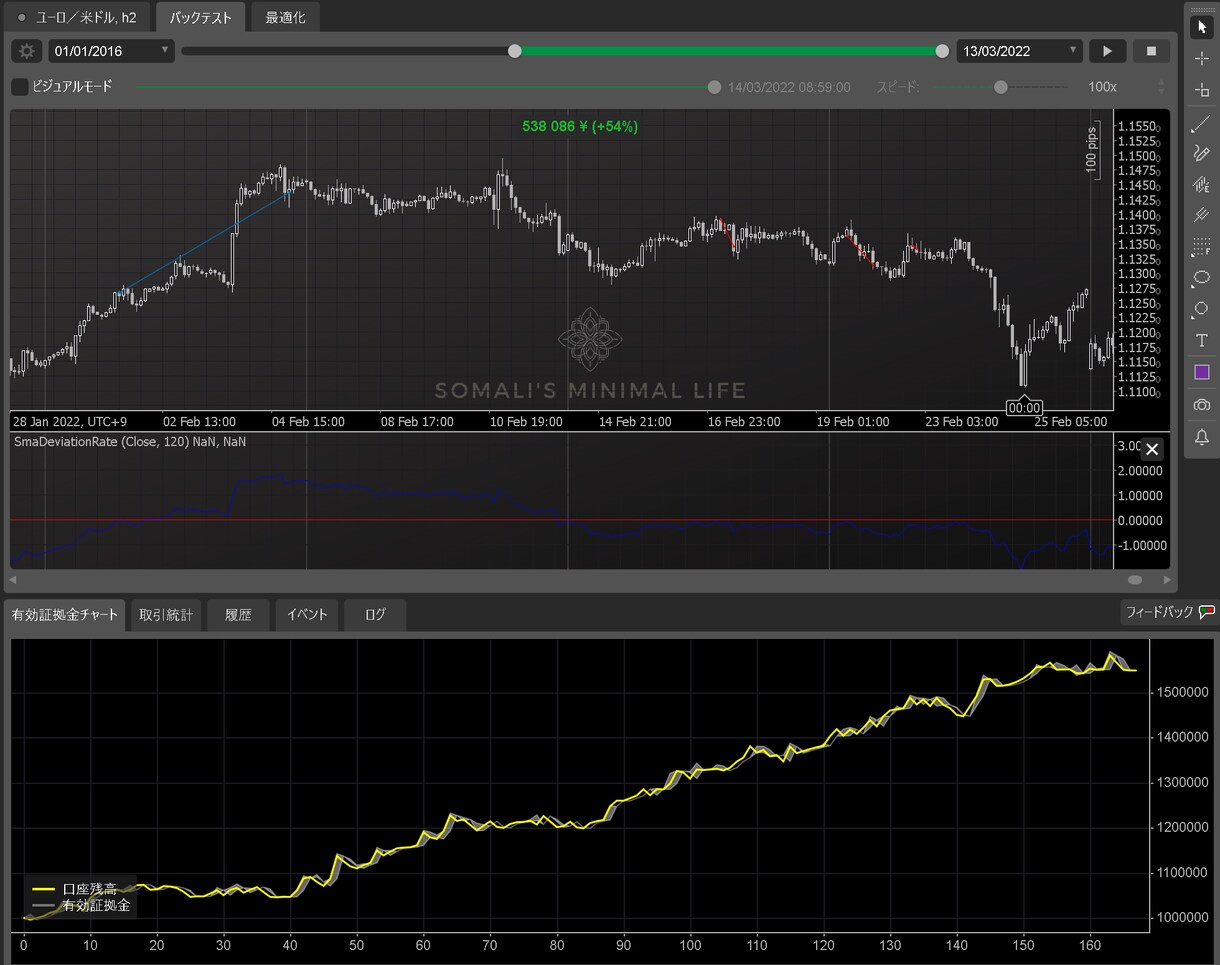1220x965 pixels.
Task: Open backtest settings gear
Action: point(27,51)
